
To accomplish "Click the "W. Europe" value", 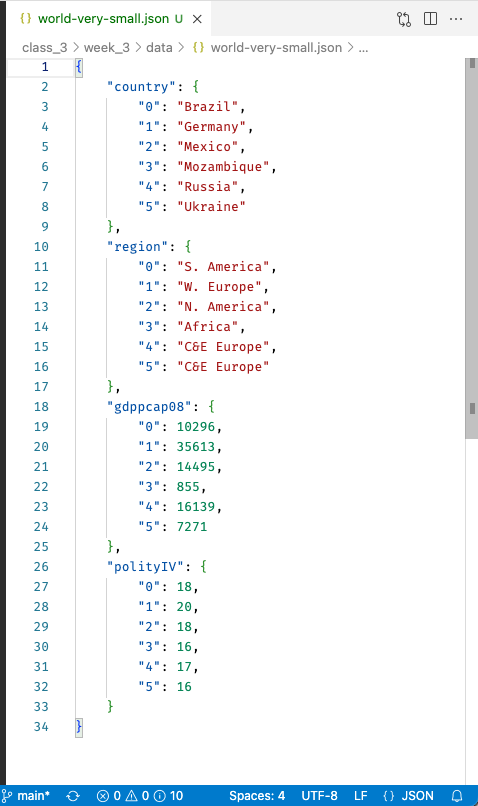I will pos(219,287).
